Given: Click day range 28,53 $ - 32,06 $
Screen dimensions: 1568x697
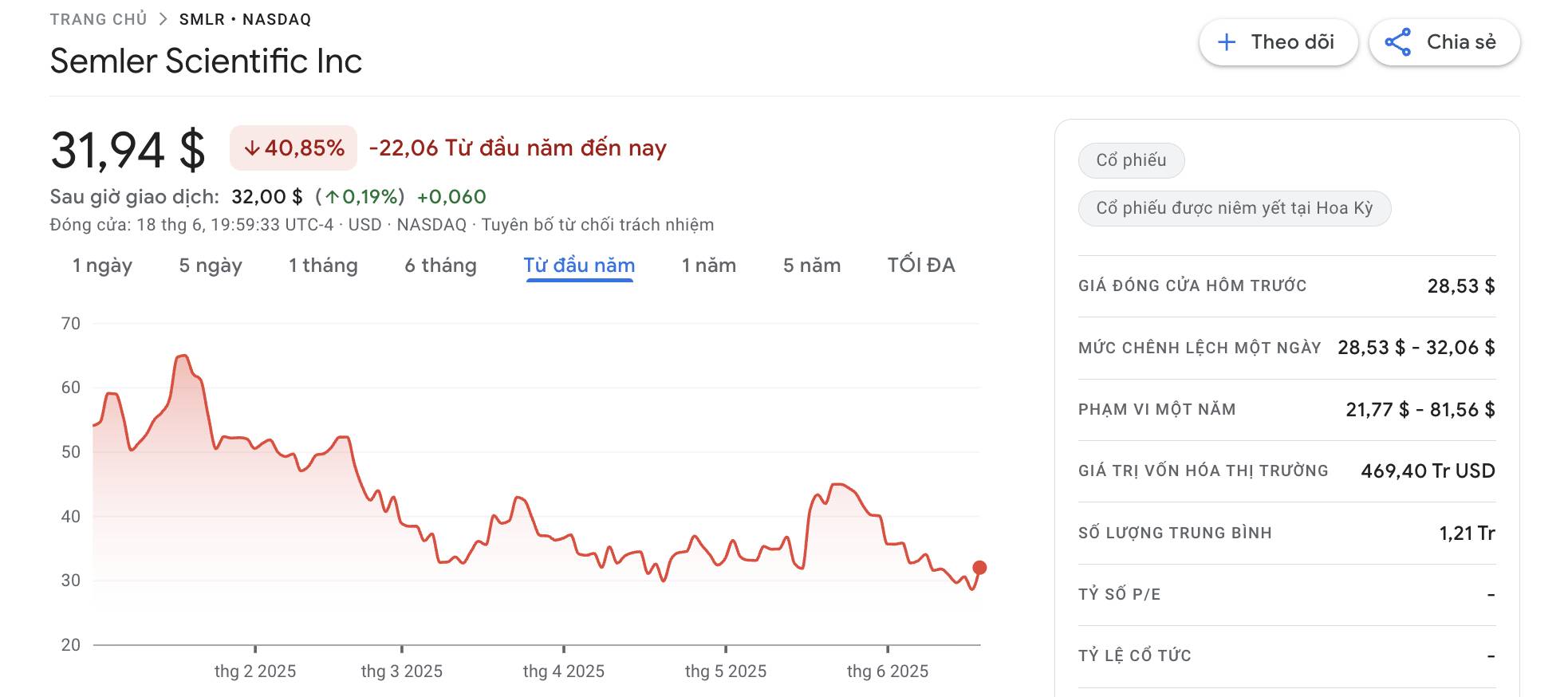Looking at the screenshot, I should 1416,348.
